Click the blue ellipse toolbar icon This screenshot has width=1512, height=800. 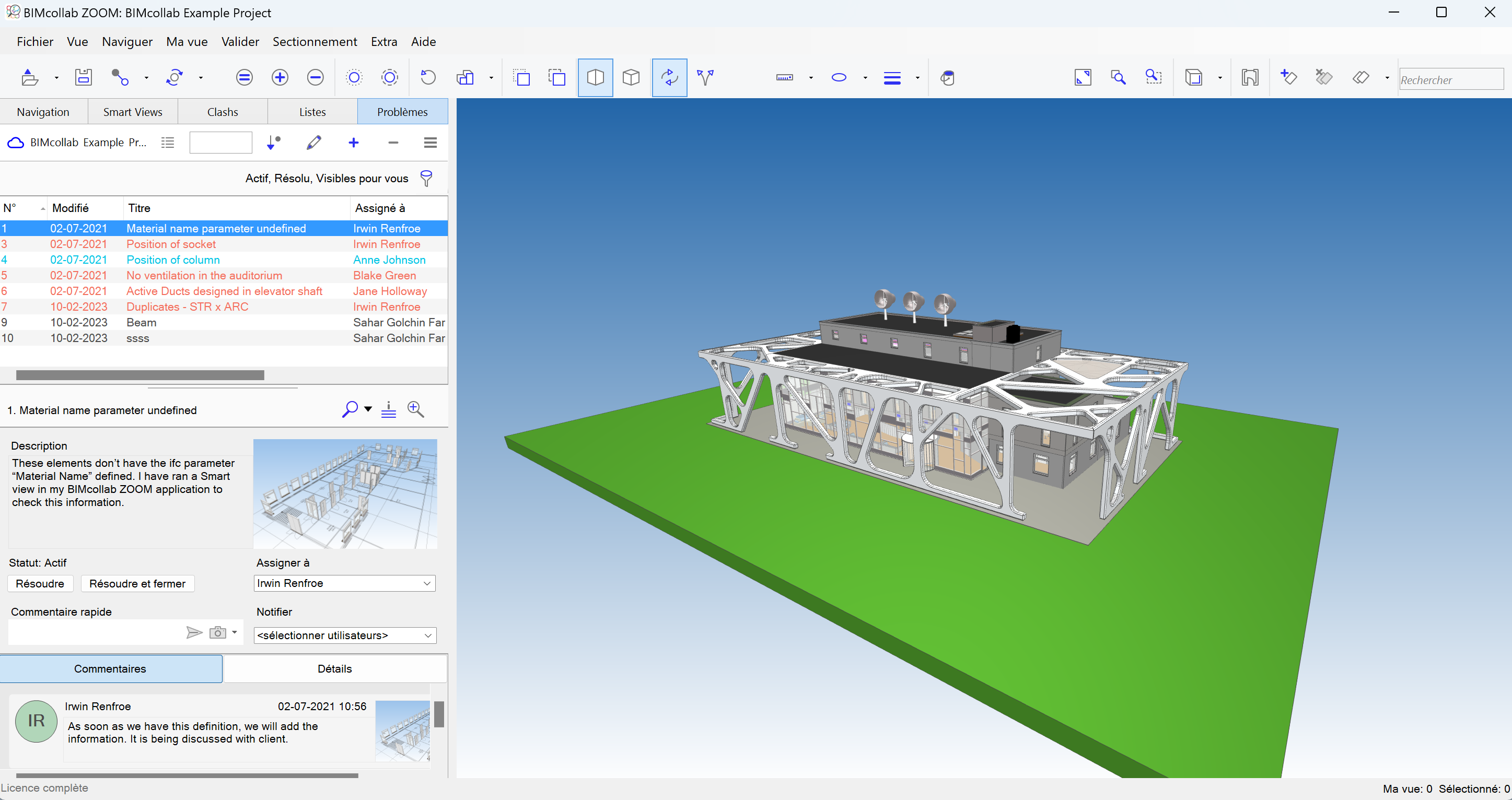coord(840,77)
